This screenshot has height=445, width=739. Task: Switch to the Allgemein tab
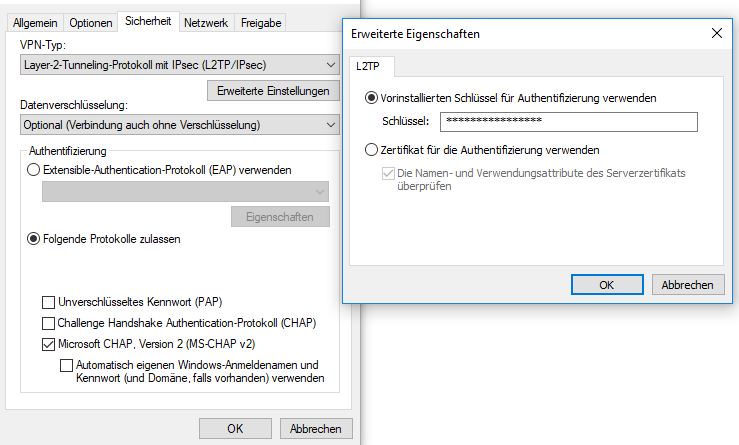tap(35, 23)
